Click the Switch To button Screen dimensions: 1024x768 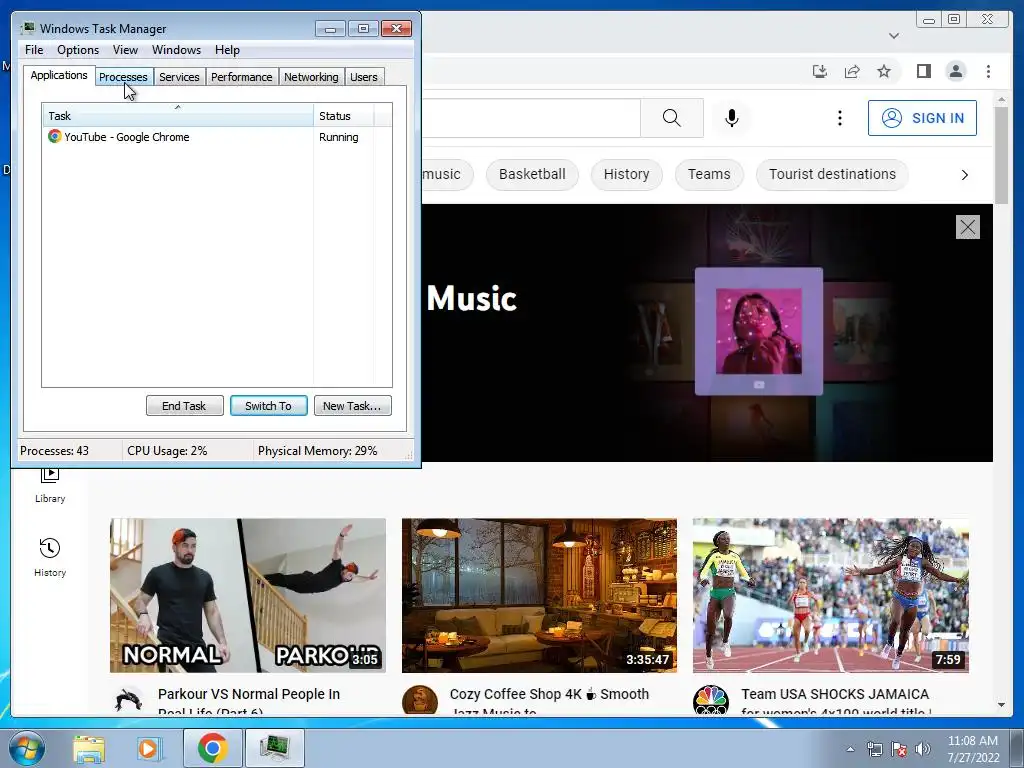tap(268, 406)
